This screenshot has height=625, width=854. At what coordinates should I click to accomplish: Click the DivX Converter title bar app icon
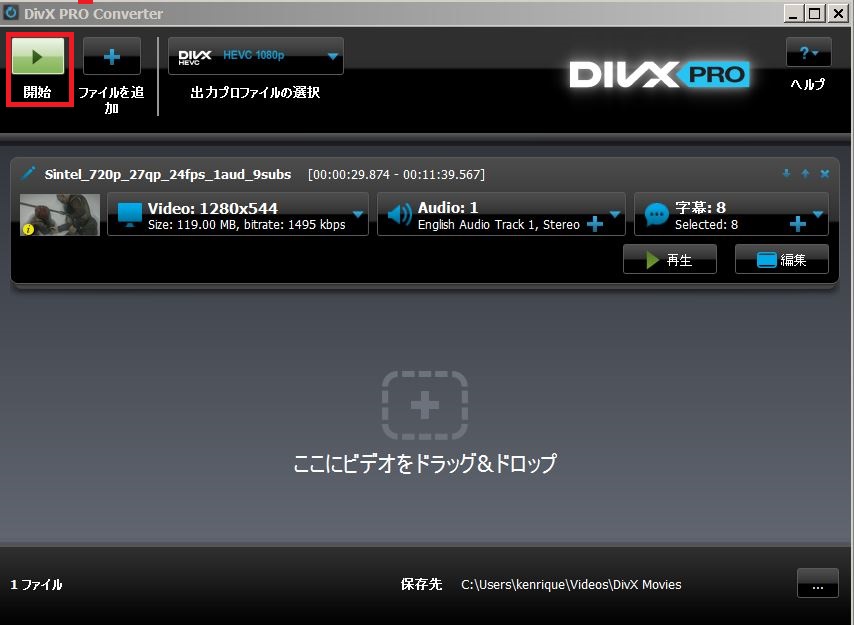(10, 13)
